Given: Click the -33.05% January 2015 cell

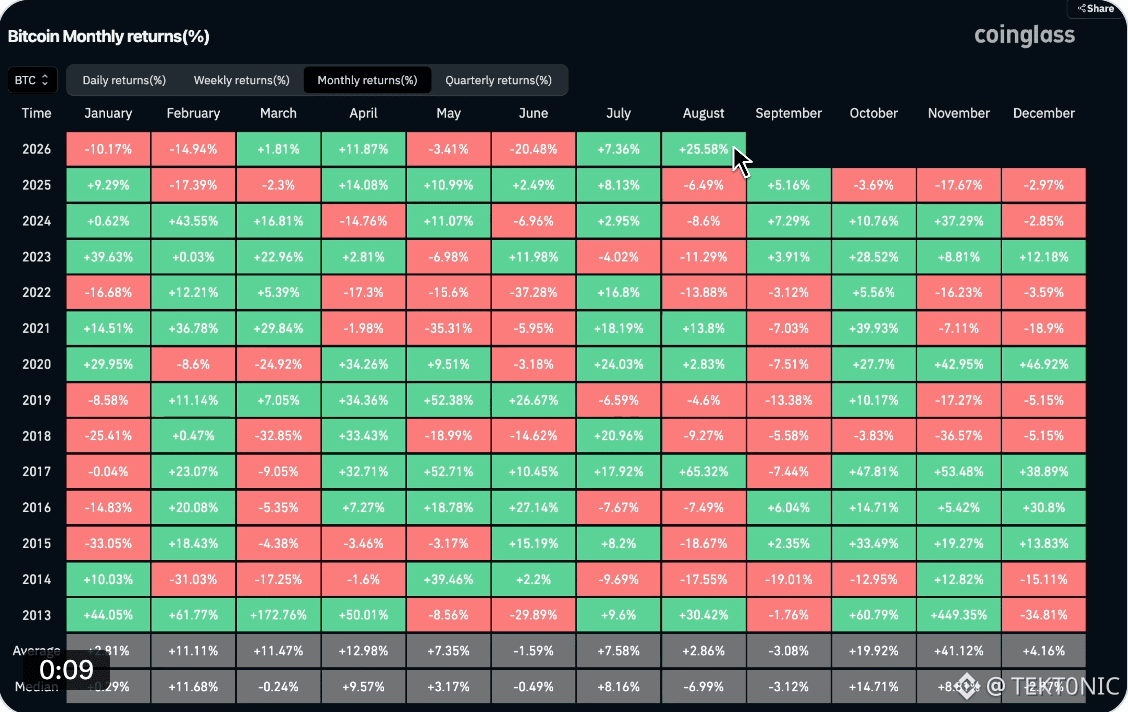Looking at the screenshot, I should (108, 543).
